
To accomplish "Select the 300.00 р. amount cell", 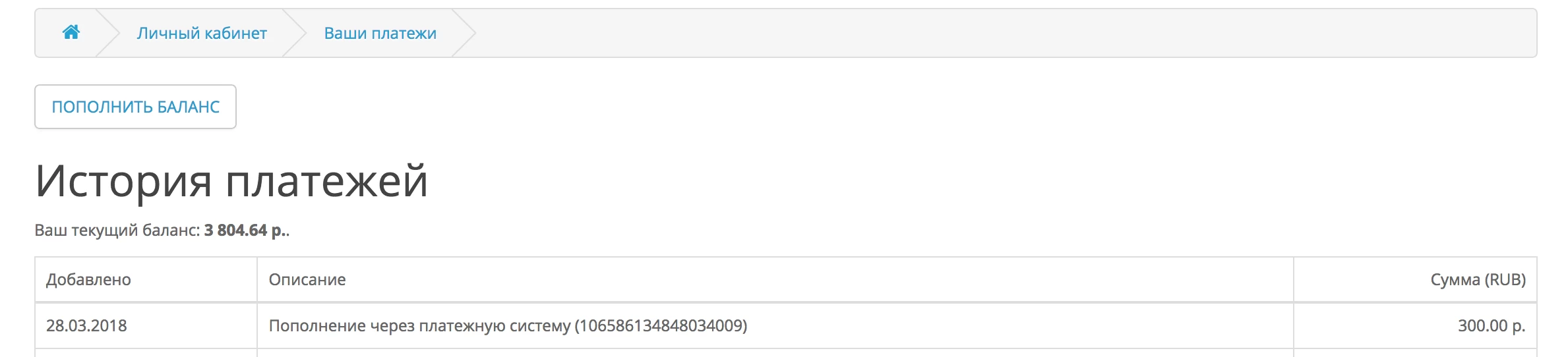I will [1492, 325].
